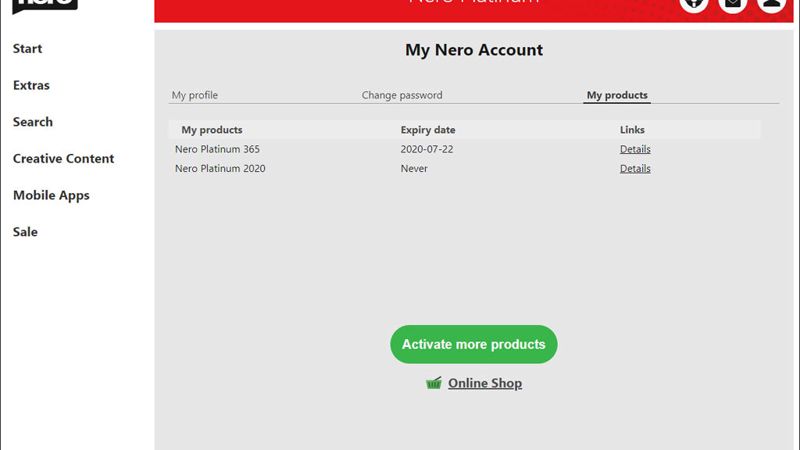The image size is (800, 450).
Task: Follow the Online Shop link
Action: [485, 383]
